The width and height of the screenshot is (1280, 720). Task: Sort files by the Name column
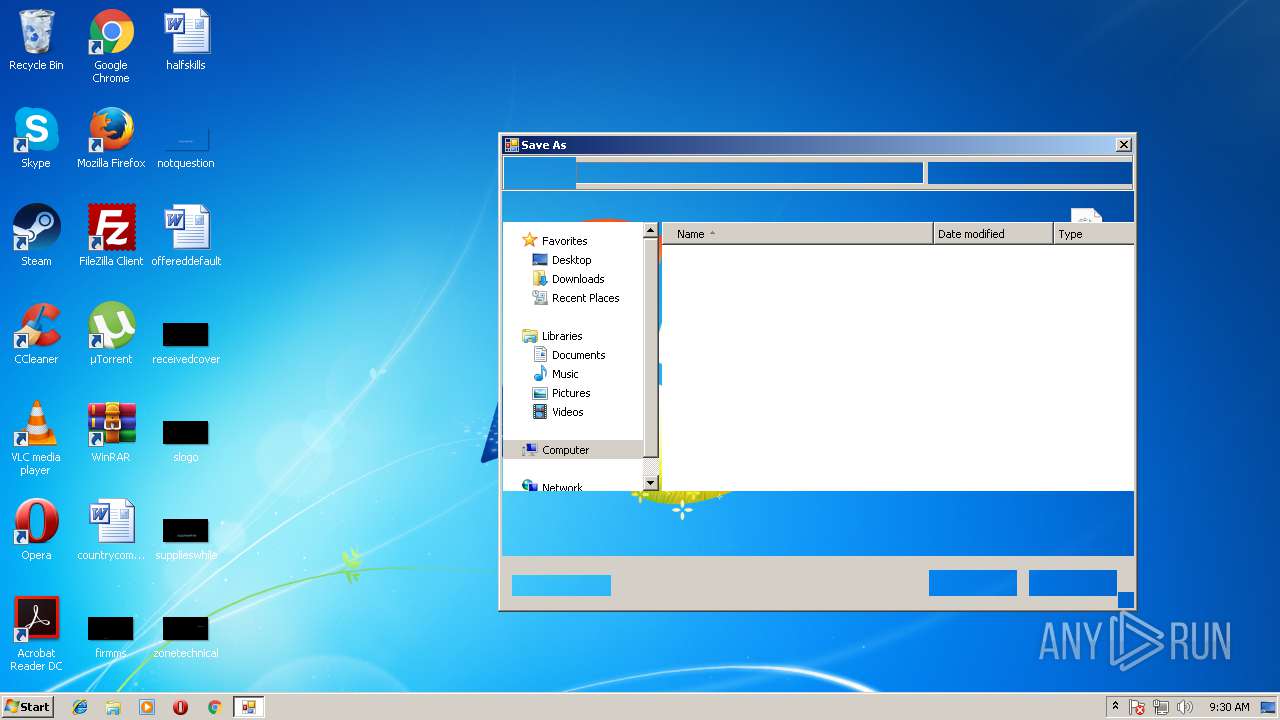797,234
